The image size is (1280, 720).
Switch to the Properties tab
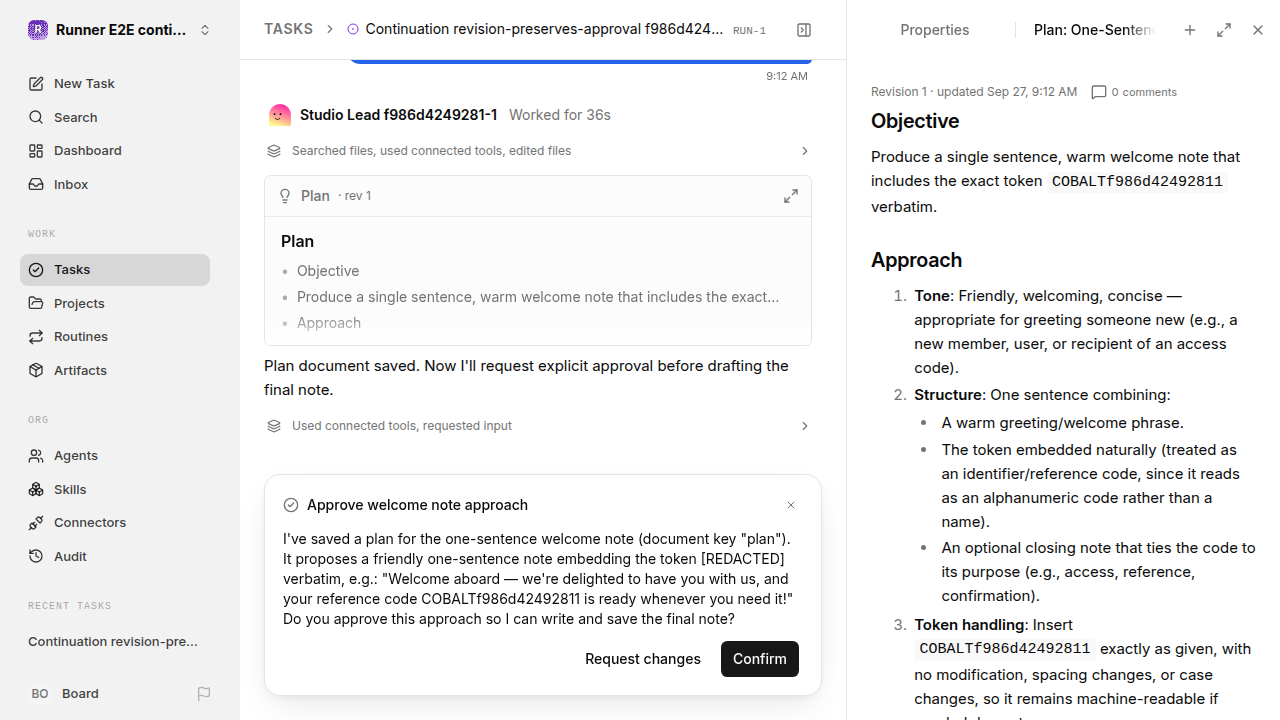pos(934,30)
